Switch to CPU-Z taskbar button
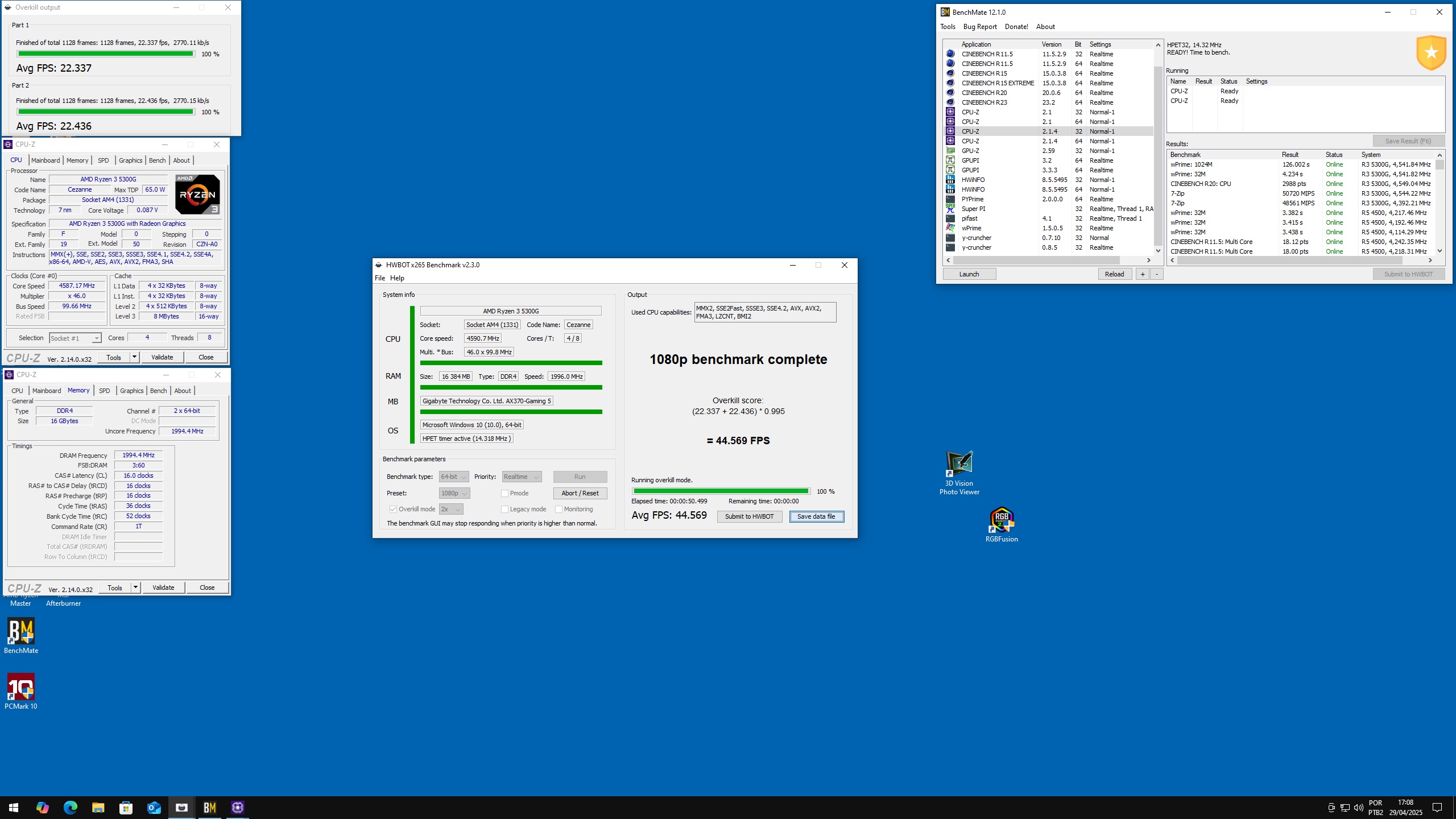The width and height of the screenshot is (1456, 819). tap(237, 808)
